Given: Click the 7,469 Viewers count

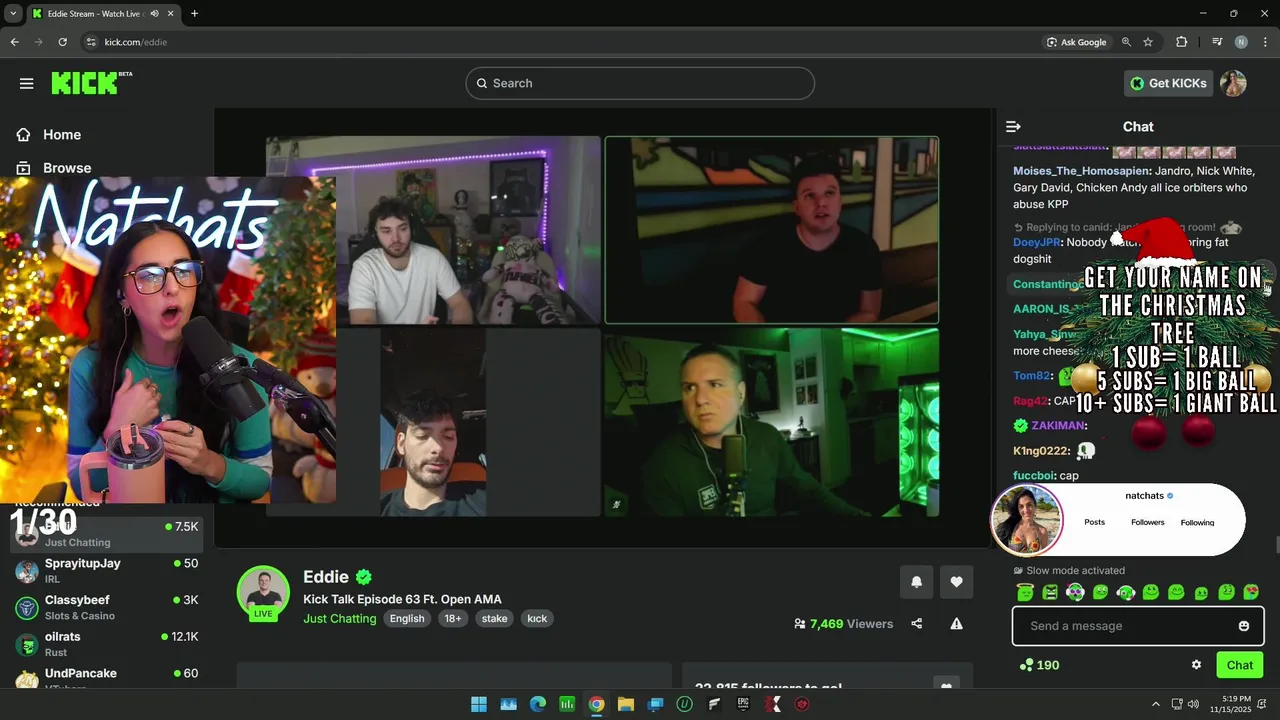Looking at the screenshot, I should pyautogui.click(x=843, y=624).
